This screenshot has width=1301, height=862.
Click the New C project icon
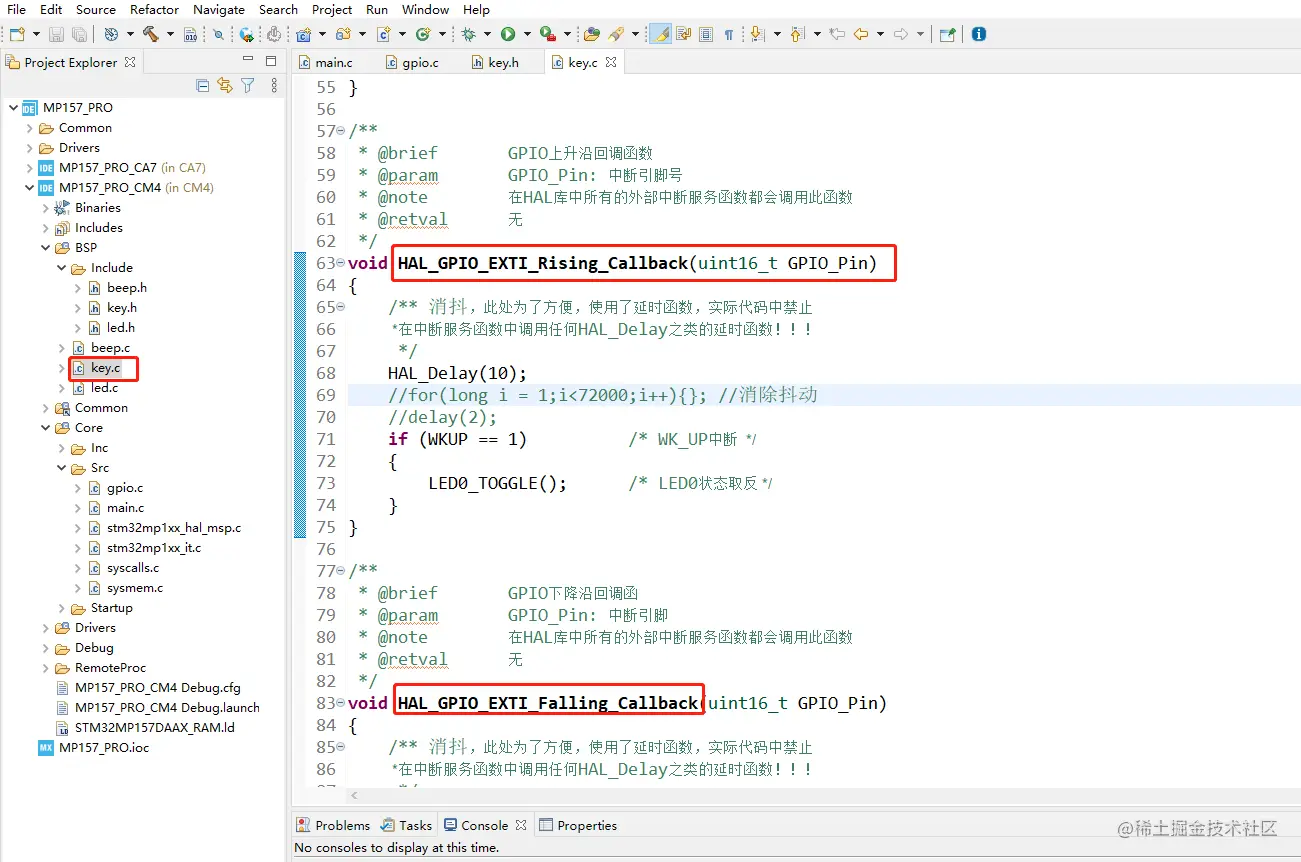pos(304,34)
